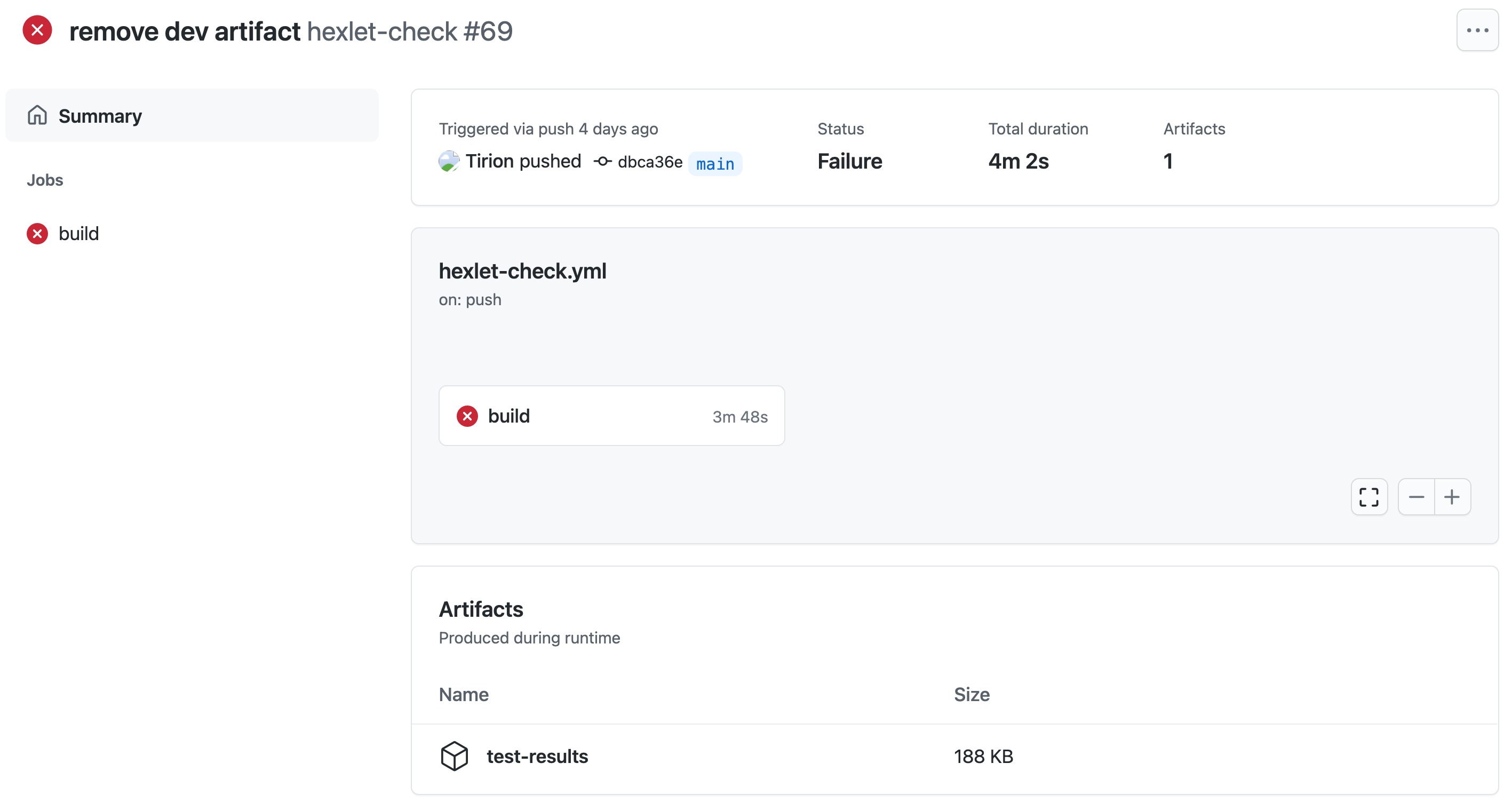Click the Artifacts count of 1
The width and height of the screenshot is (1512, 811).
1168,161
